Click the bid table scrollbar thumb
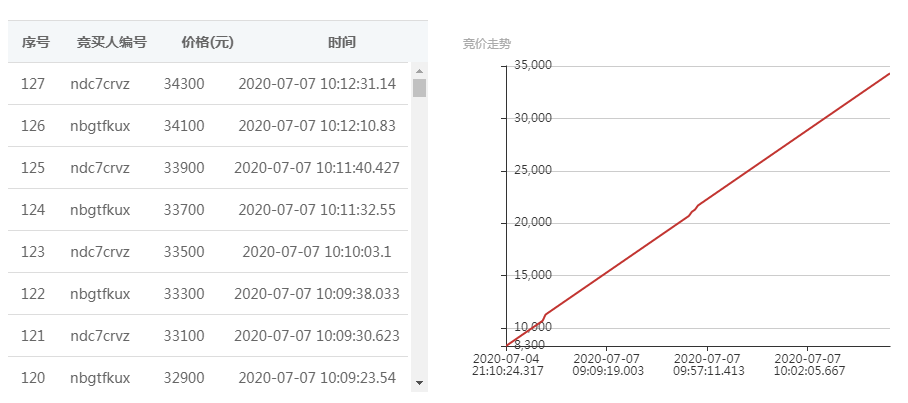 (x=419, y=88)
